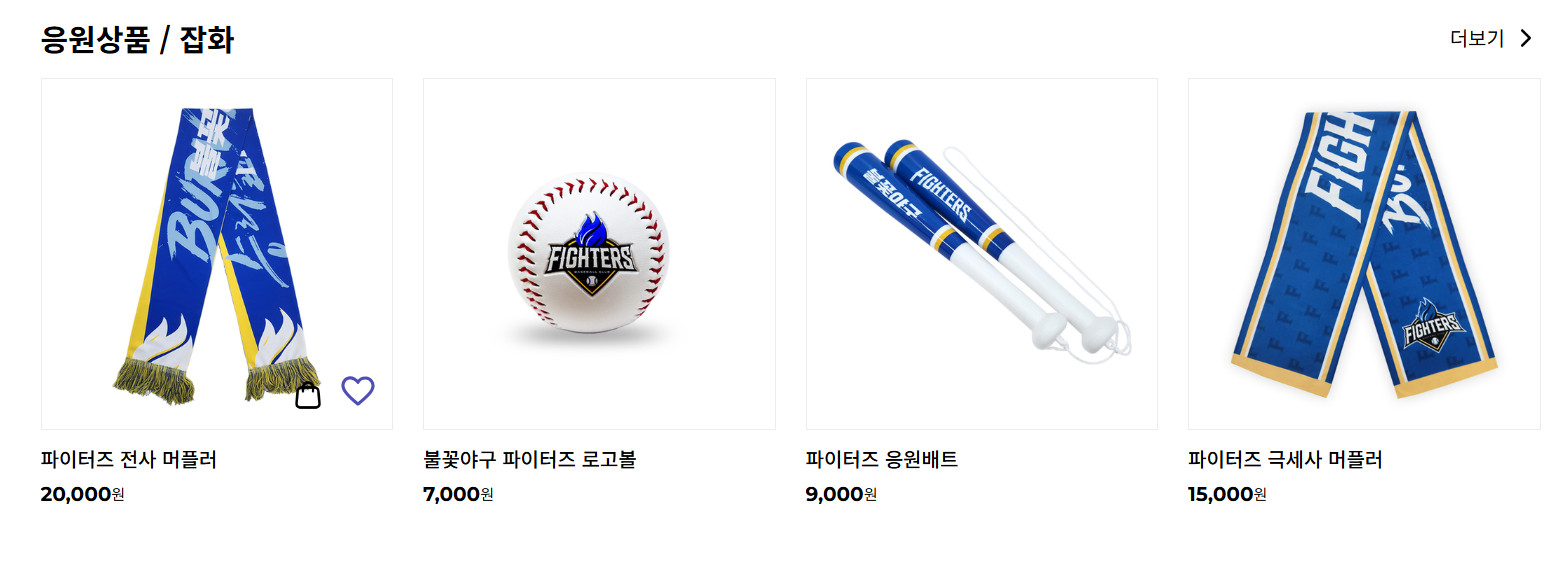The image size is (1566, 580).
Task: Click the 7,000원 price label
Action: [458, 494]
